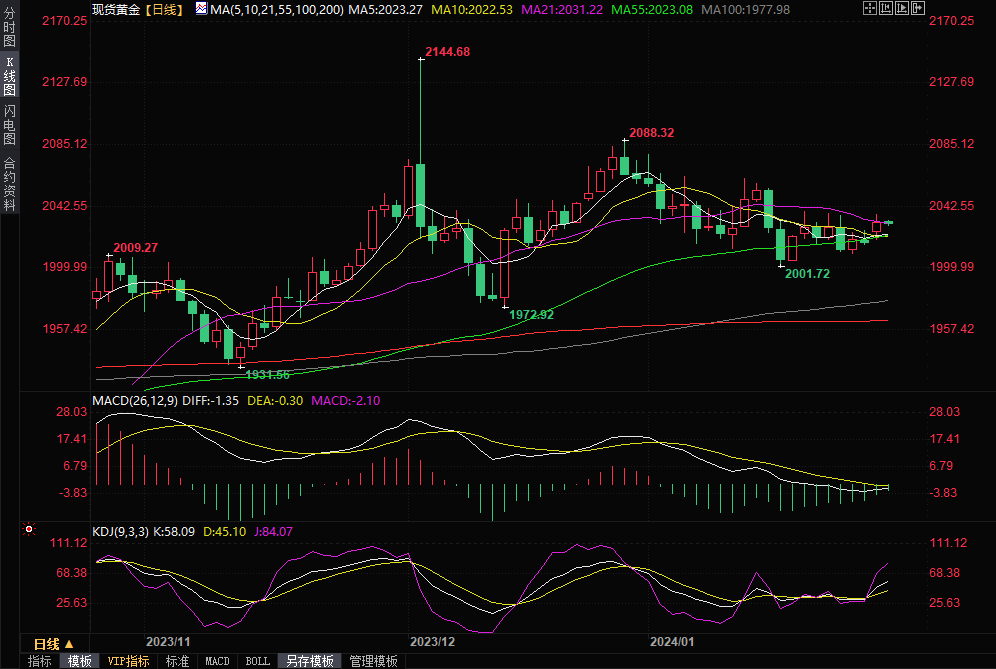Select the 指标 tab at bottom
This screenshot has height=669, width=996.
point(39,661)
